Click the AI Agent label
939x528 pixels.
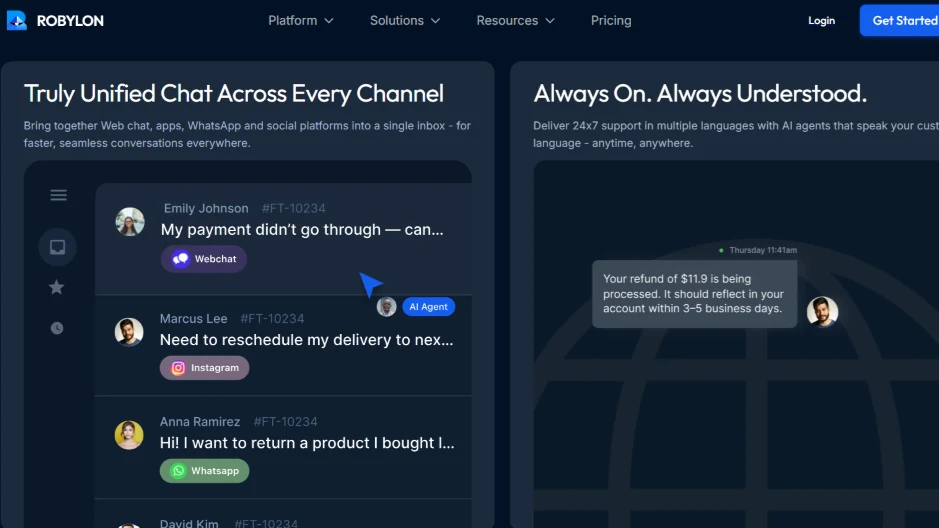point(429,307)
